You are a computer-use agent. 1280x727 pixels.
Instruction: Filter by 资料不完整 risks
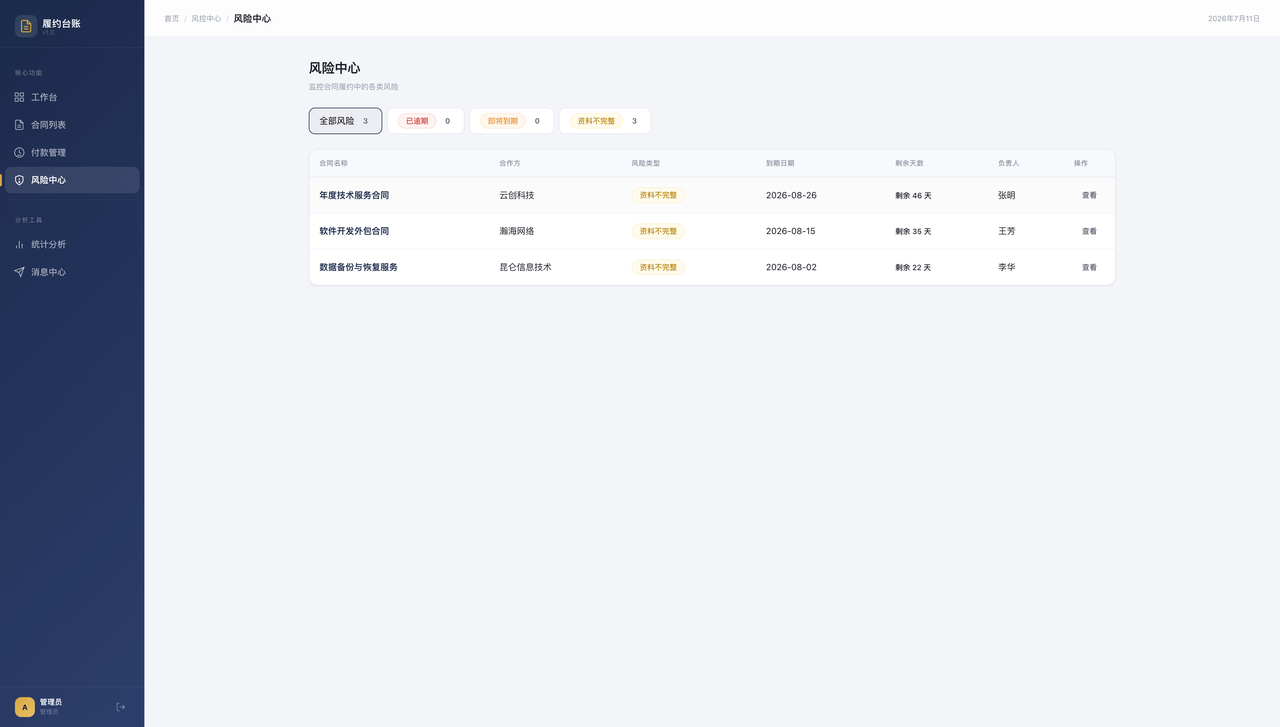click(605, 121)
